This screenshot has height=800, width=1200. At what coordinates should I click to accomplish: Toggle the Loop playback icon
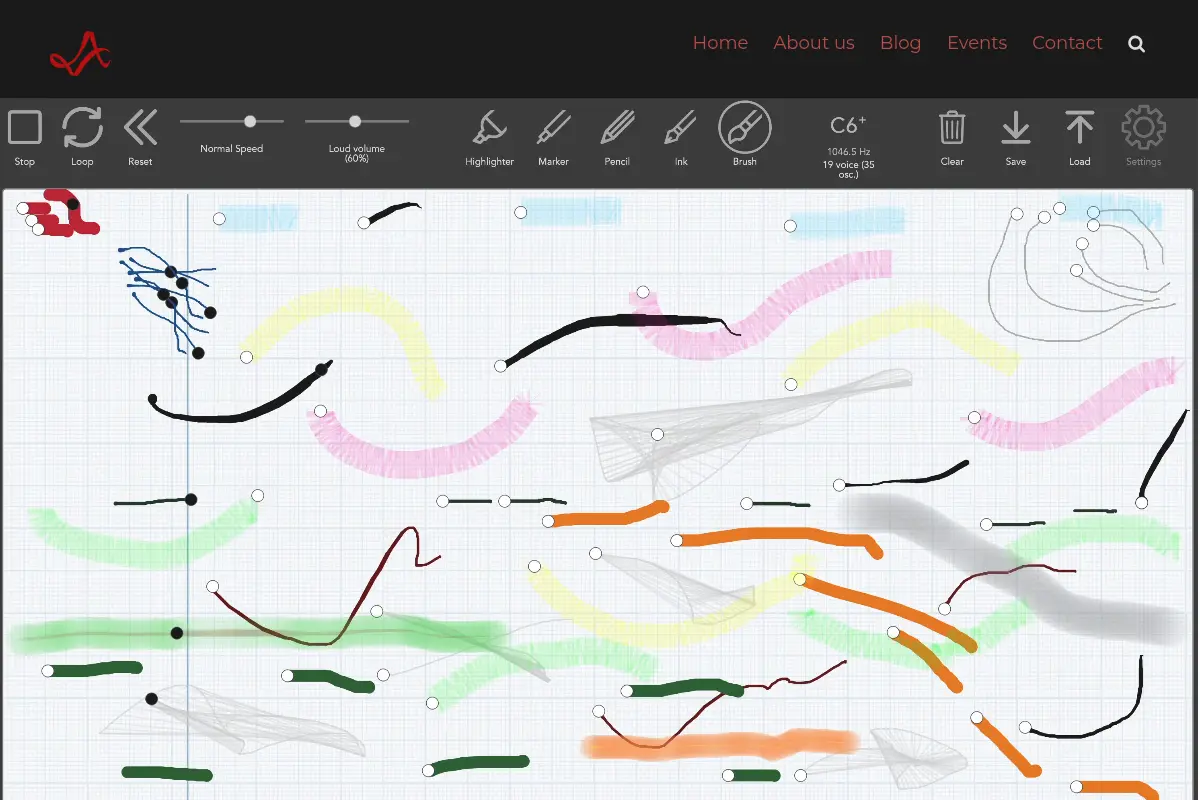point(82,128)
